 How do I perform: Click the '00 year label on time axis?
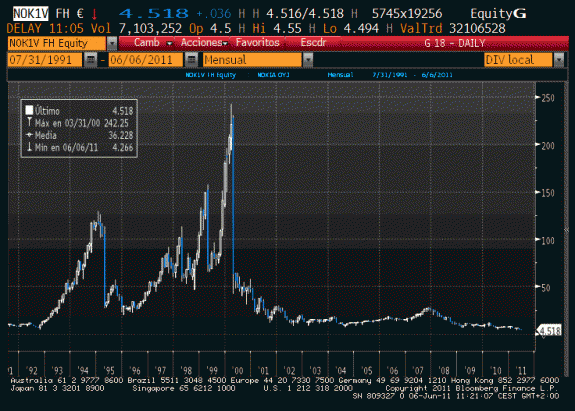[238, 370]
